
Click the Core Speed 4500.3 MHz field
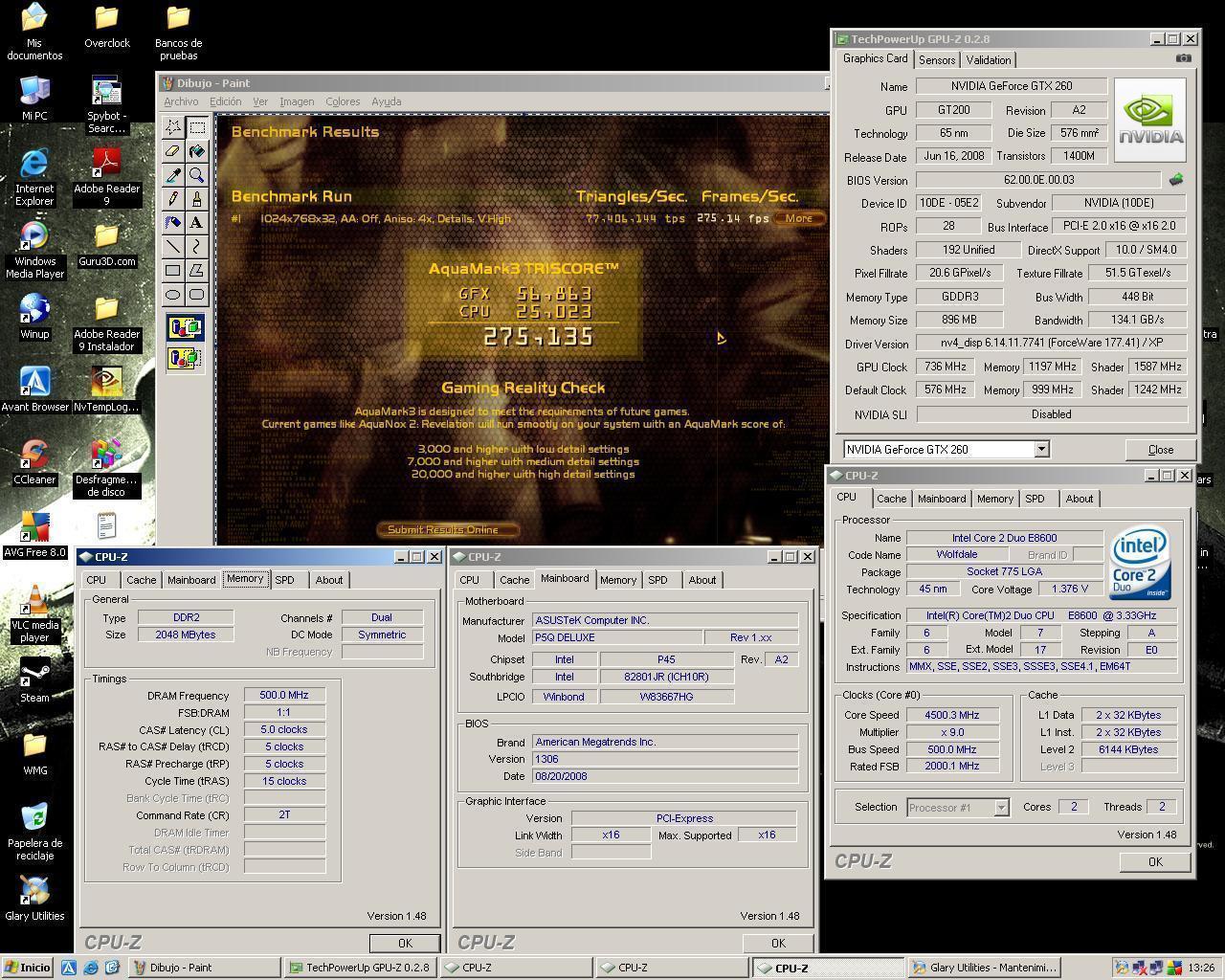coord(952,715)
